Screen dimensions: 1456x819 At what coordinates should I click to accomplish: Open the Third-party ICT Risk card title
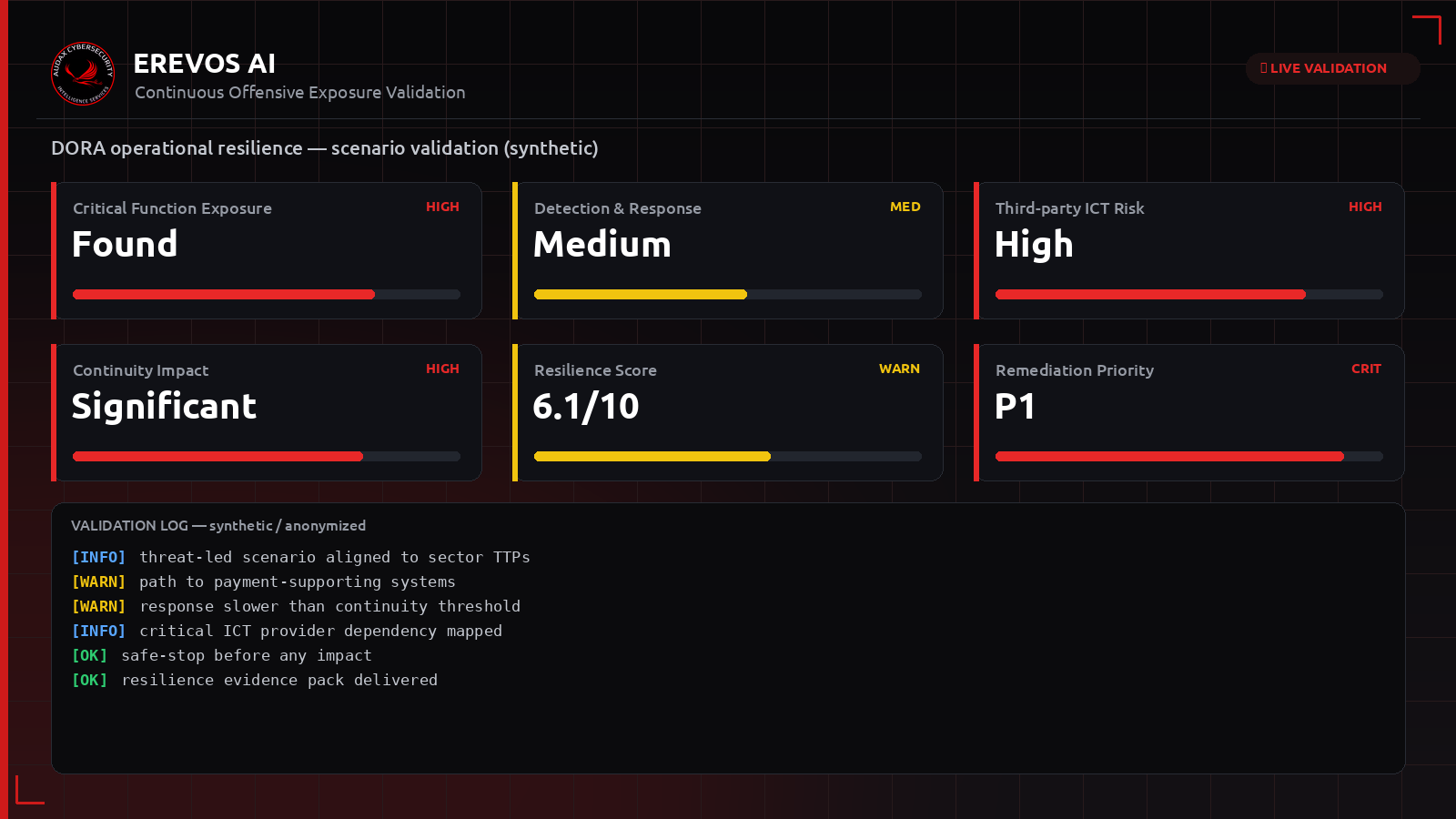pos(1070,208)
